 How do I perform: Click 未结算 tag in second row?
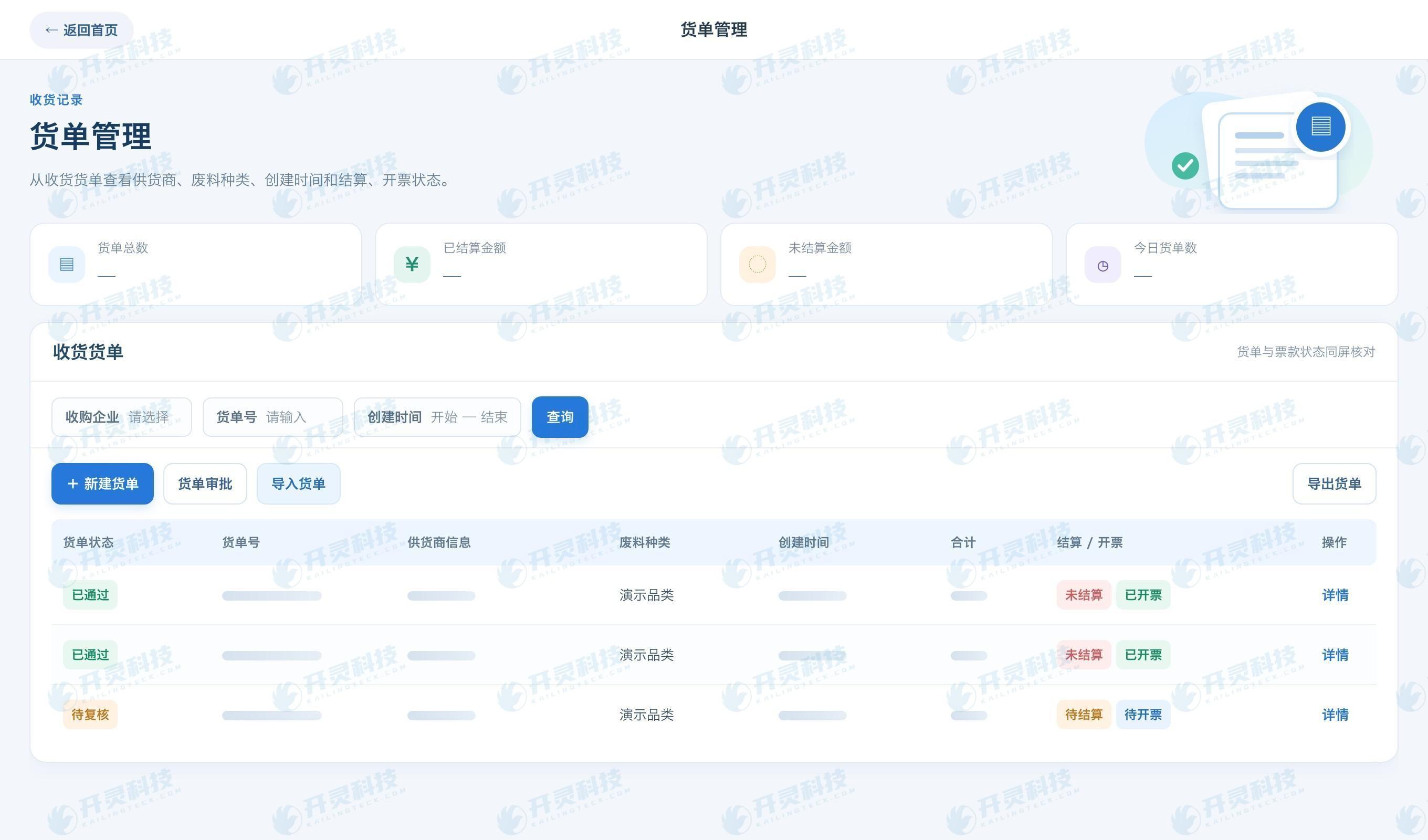[1084, 655]
